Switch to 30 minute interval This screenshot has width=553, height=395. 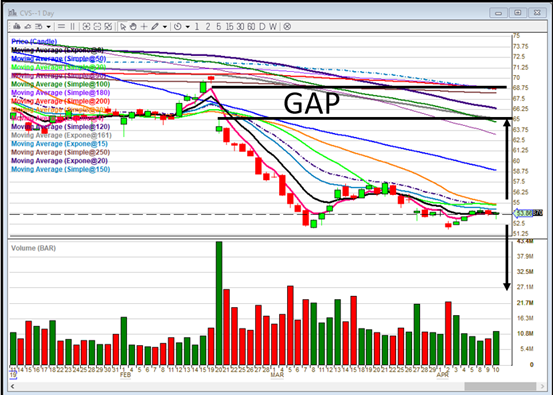(x=241, y=26)
